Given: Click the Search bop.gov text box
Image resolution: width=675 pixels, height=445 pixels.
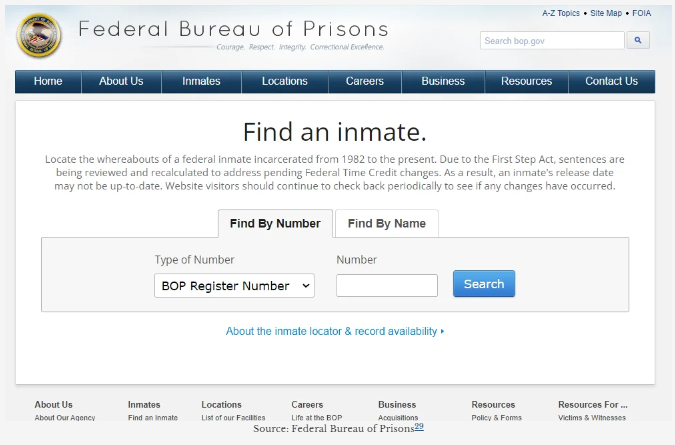Looking at the screenshot, I should (x=552, y=41).
